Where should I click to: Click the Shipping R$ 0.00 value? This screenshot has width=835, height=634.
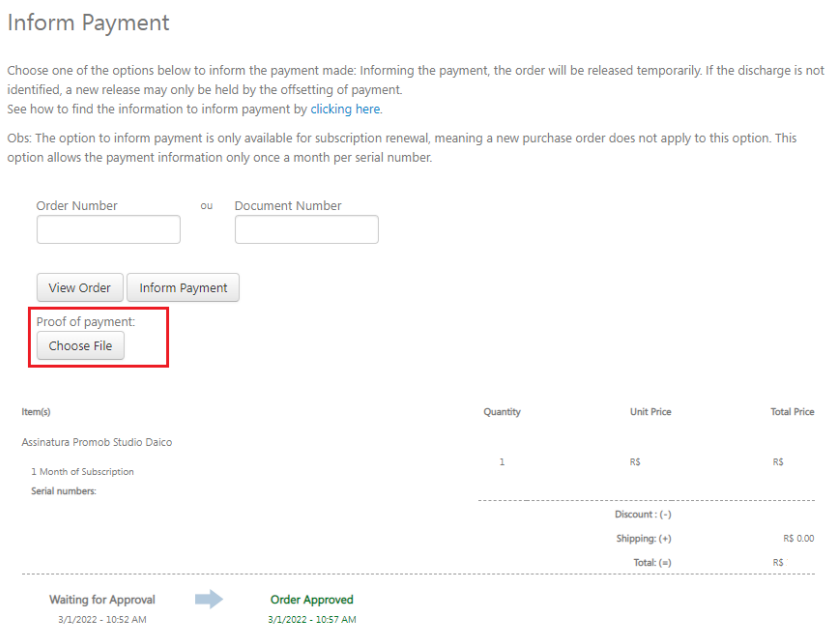[799, 538]
